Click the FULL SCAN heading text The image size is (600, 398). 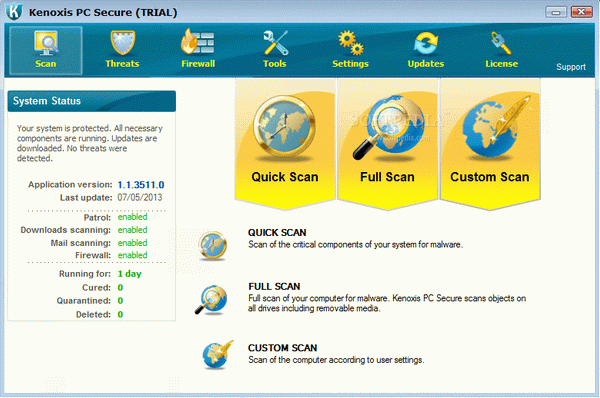click(274, 287)
